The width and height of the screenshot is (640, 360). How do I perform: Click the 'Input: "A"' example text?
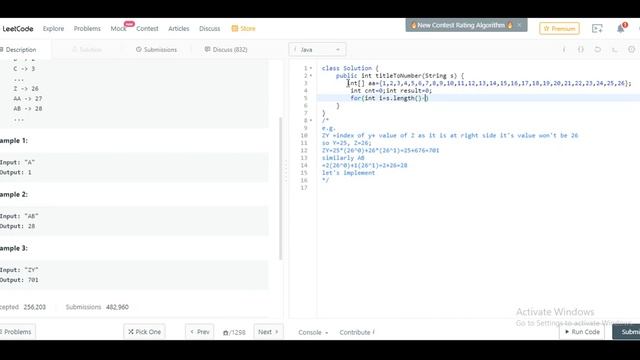(18, 162)
